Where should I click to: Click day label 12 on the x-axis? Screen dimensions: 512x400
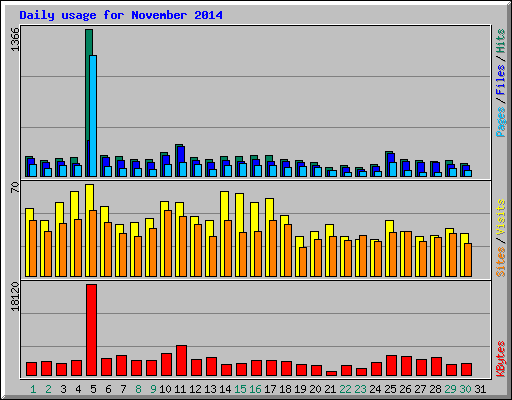pos(195,389)
